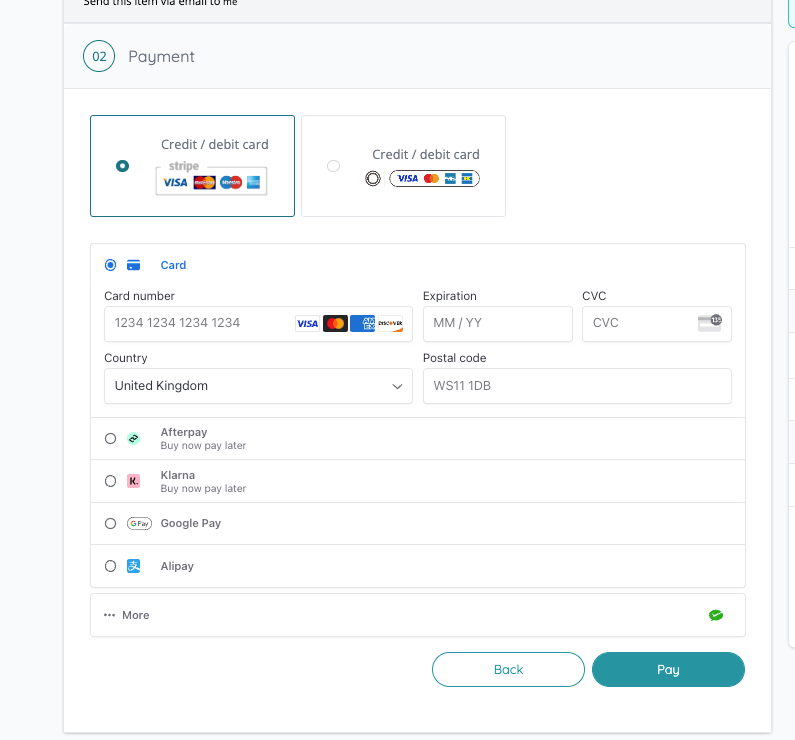The width and height of the screenshot is (795, 740).
Task: Click the Pay button
Action: (668, 670)
